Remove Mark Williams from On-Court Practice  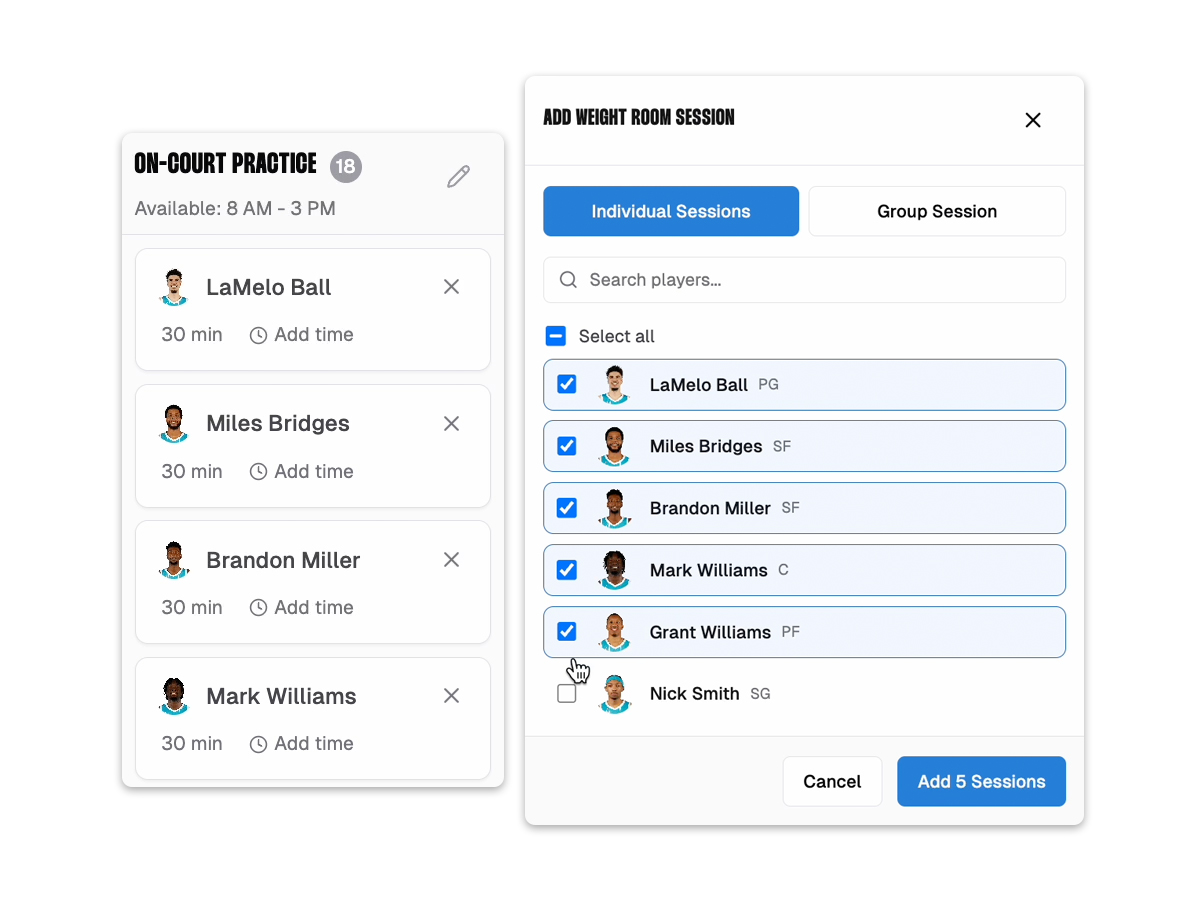tap(451, 696)
